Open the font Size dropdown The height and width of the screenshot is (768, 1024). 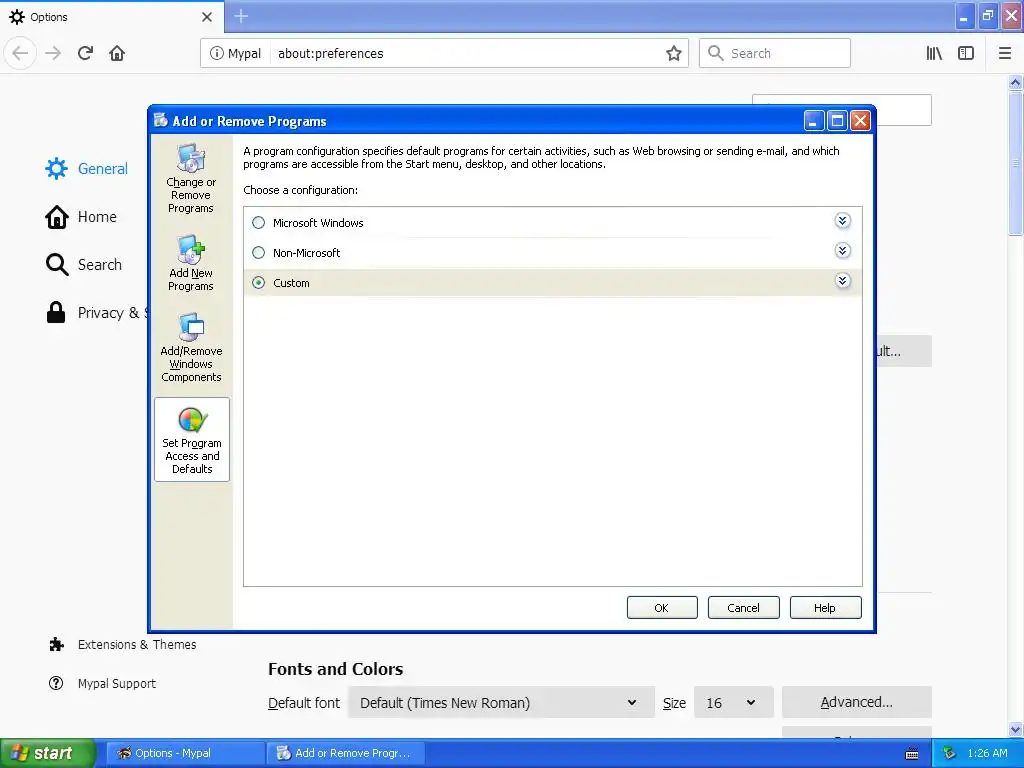(733, 703)
